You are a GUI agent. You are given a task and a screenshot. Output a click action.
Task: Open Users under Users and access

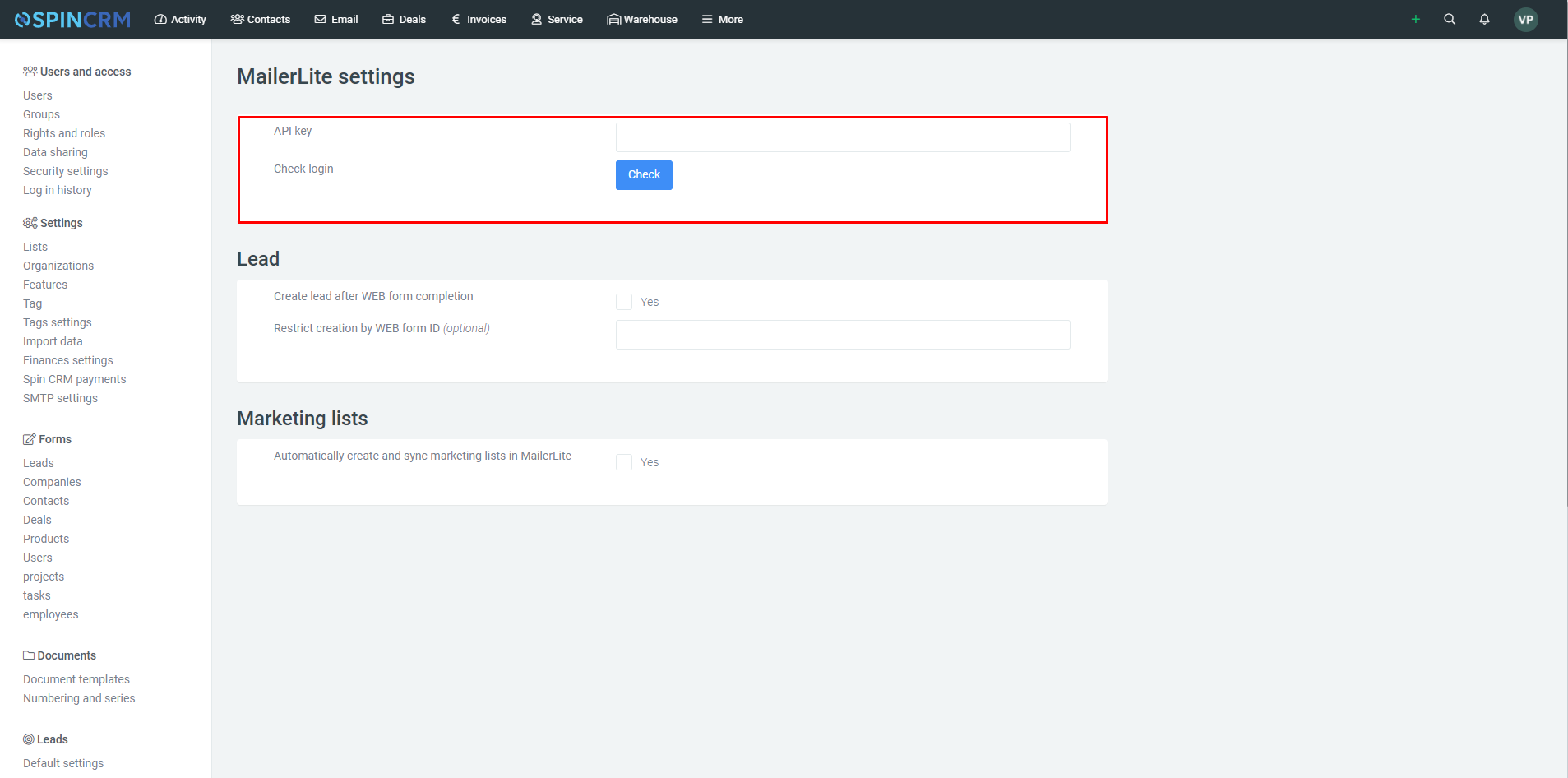coord(38,95)
